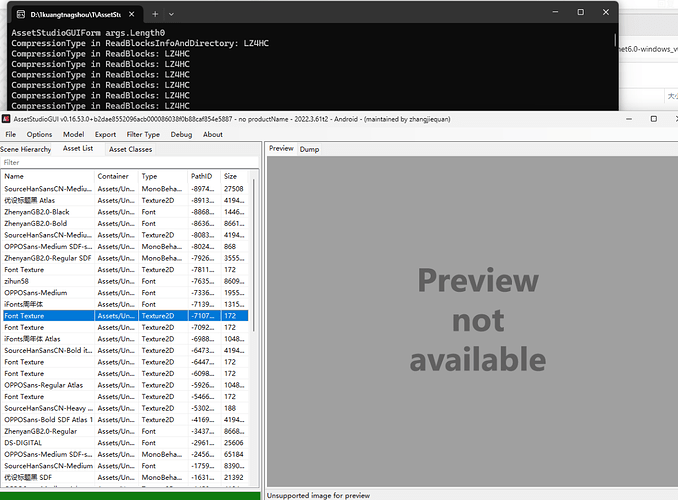Image resolution: width=678 pixels, height=500 pixels.
Task: Close the AssetStudio terminal tab
Action: point(130,14)
